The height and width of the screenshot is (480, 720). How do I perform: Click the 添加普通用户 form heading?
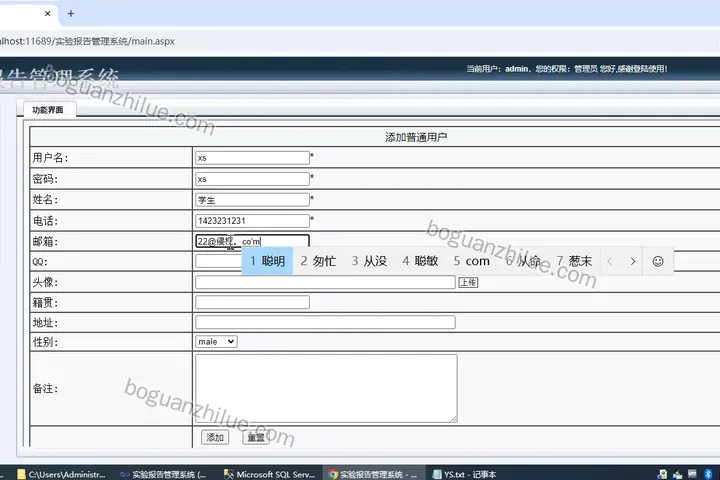(416, 137)
